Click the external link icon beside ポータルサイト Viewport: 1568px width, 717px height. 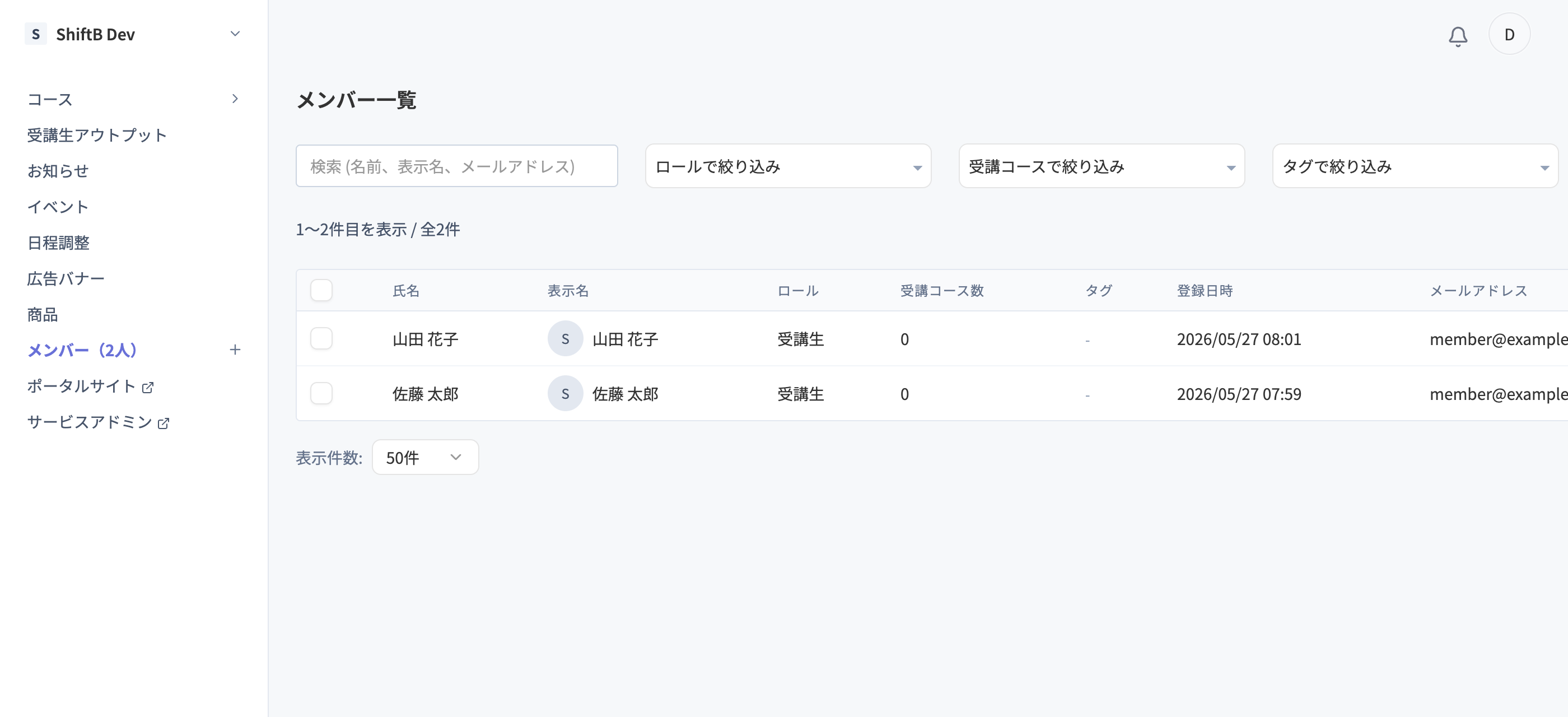click(148, 387)
